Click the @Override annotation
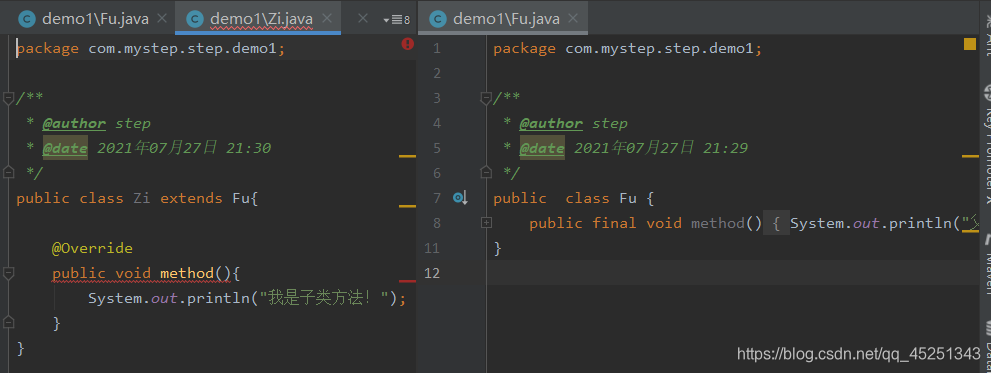991x373 pixels. point(92,248)
